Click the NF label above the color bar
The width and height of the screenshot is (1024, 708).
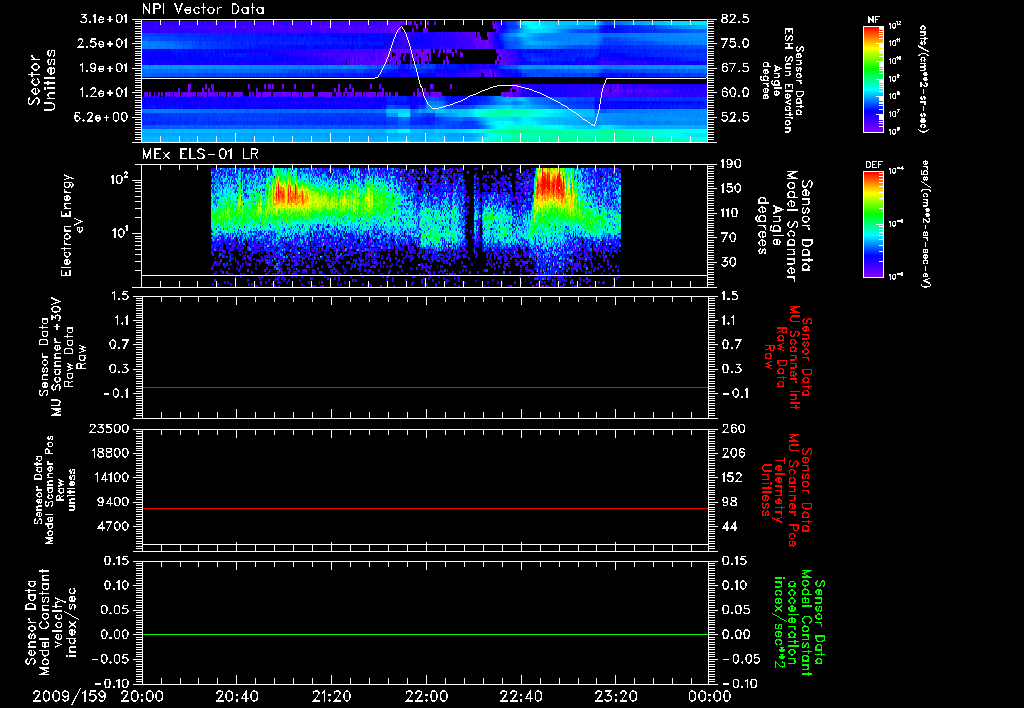tap(873, 20)
